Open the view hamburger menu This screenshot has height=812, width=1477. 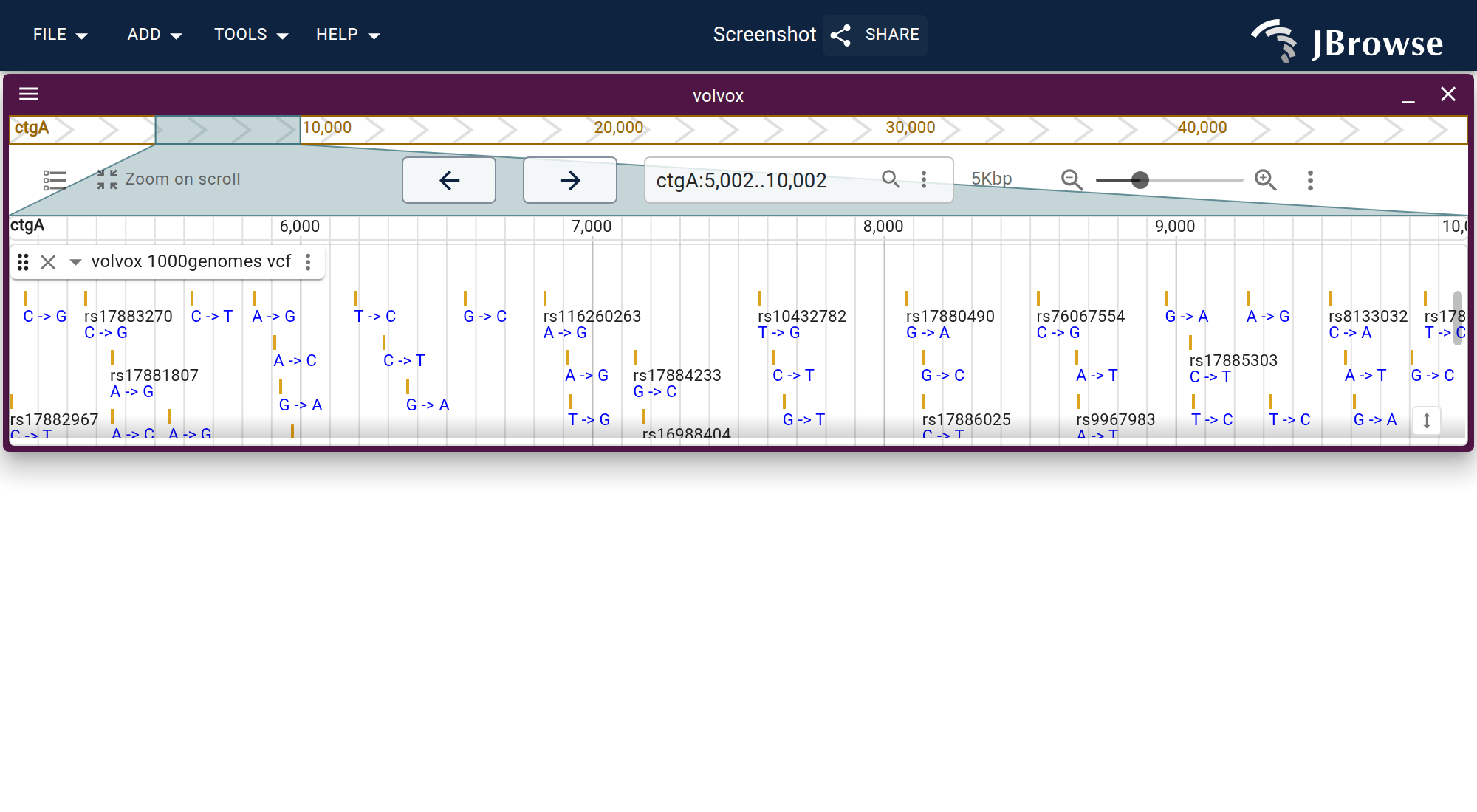coord(29,94)
